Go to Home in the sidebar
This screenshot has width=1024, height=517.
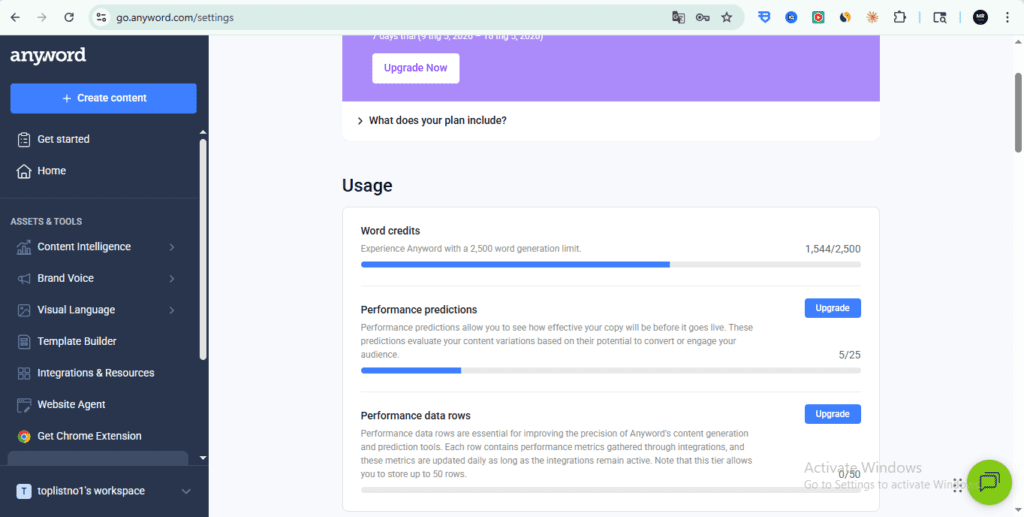click(52, 171)
